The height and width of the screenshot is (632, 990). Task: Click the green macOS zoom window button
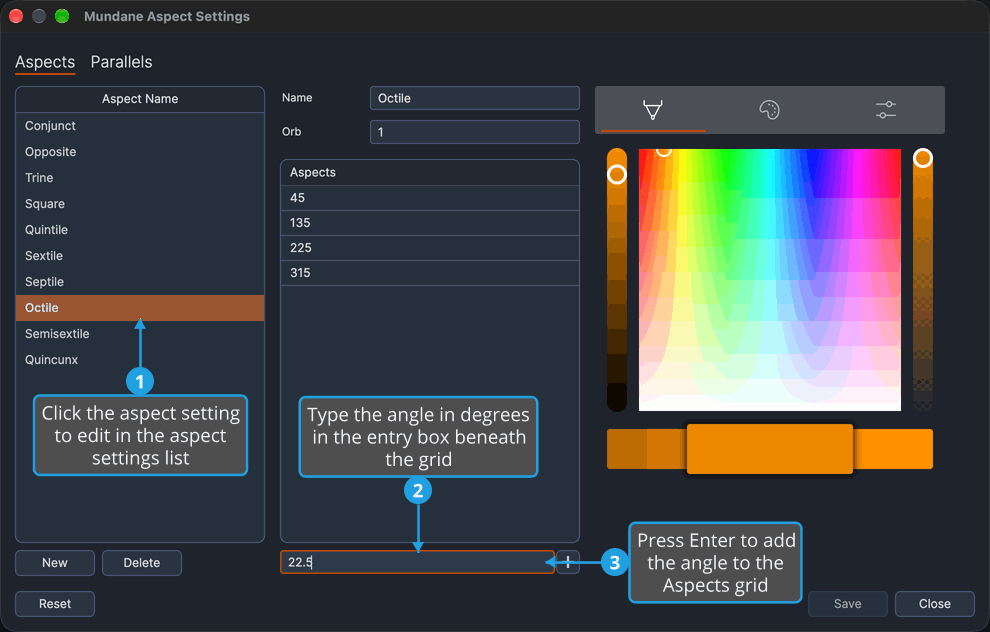click(62, 16)
